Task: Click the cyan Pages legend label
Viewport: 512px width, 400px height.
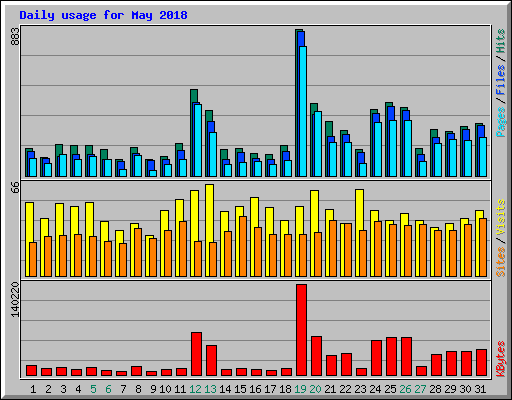Action: click(500, 122)
